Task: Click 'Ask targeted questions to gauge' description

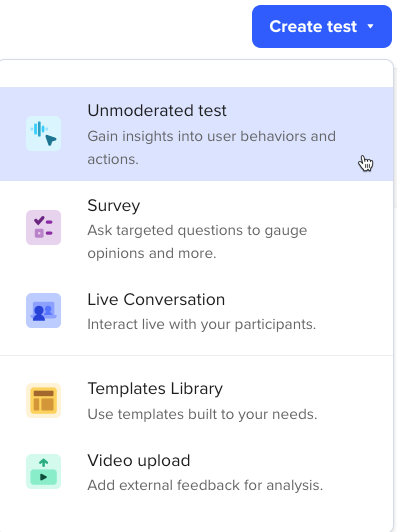Action: tap(197, 231)
